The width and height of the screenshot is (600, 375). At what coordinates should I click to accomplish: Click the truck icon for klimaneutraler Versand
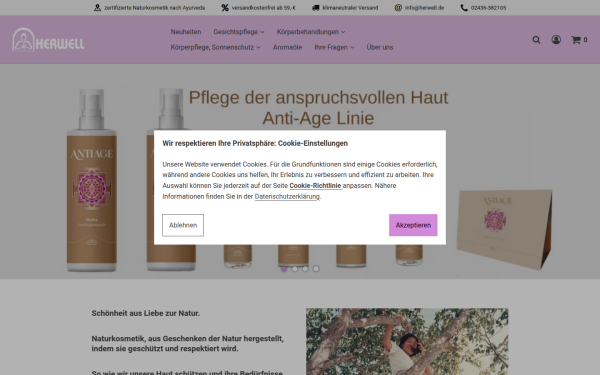[316, 8]
